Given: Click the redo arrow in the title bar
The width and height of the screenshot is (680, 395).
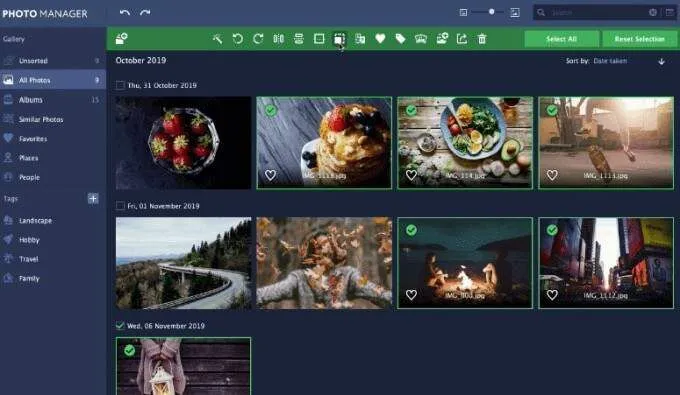Looking at the screenshot, I should pos(145,13).
